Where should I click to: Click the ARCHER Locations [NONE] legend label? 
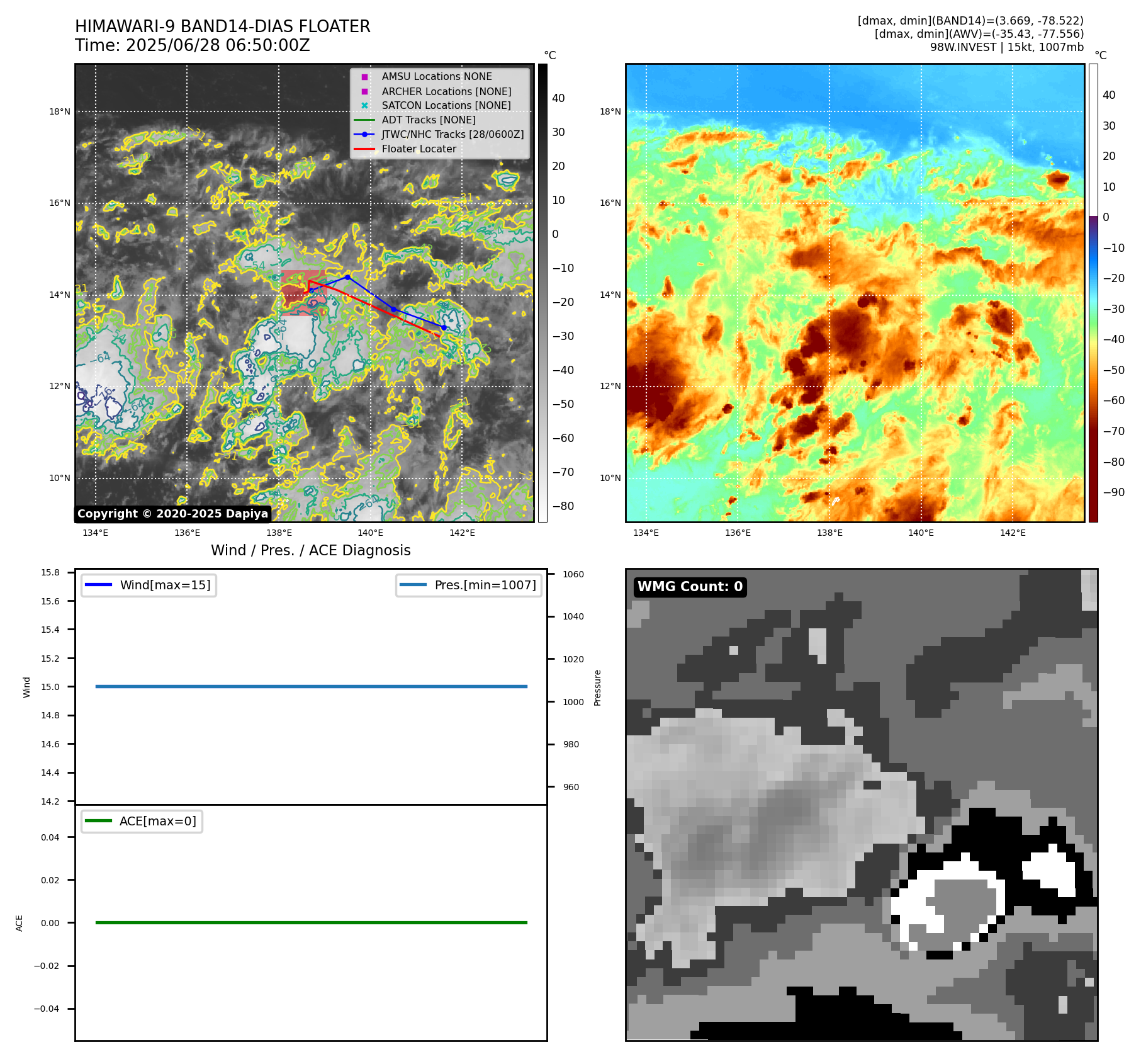pos(446,91)
